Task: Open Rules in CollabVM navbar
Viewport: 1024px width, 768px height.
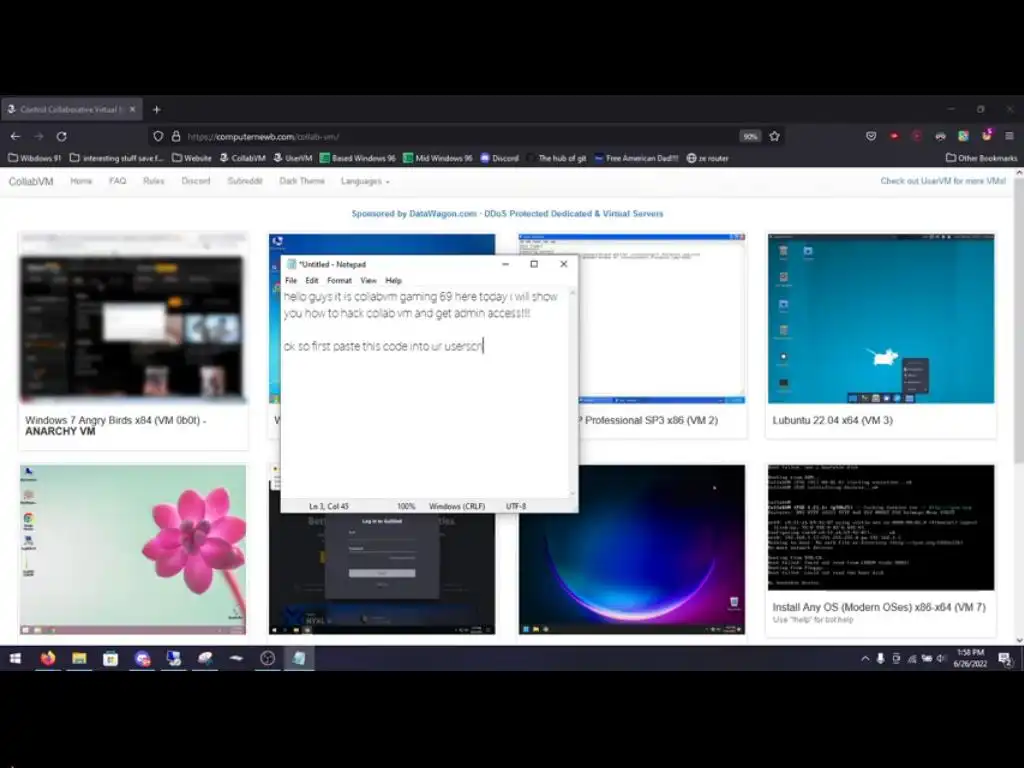Action: coord(153,181)
